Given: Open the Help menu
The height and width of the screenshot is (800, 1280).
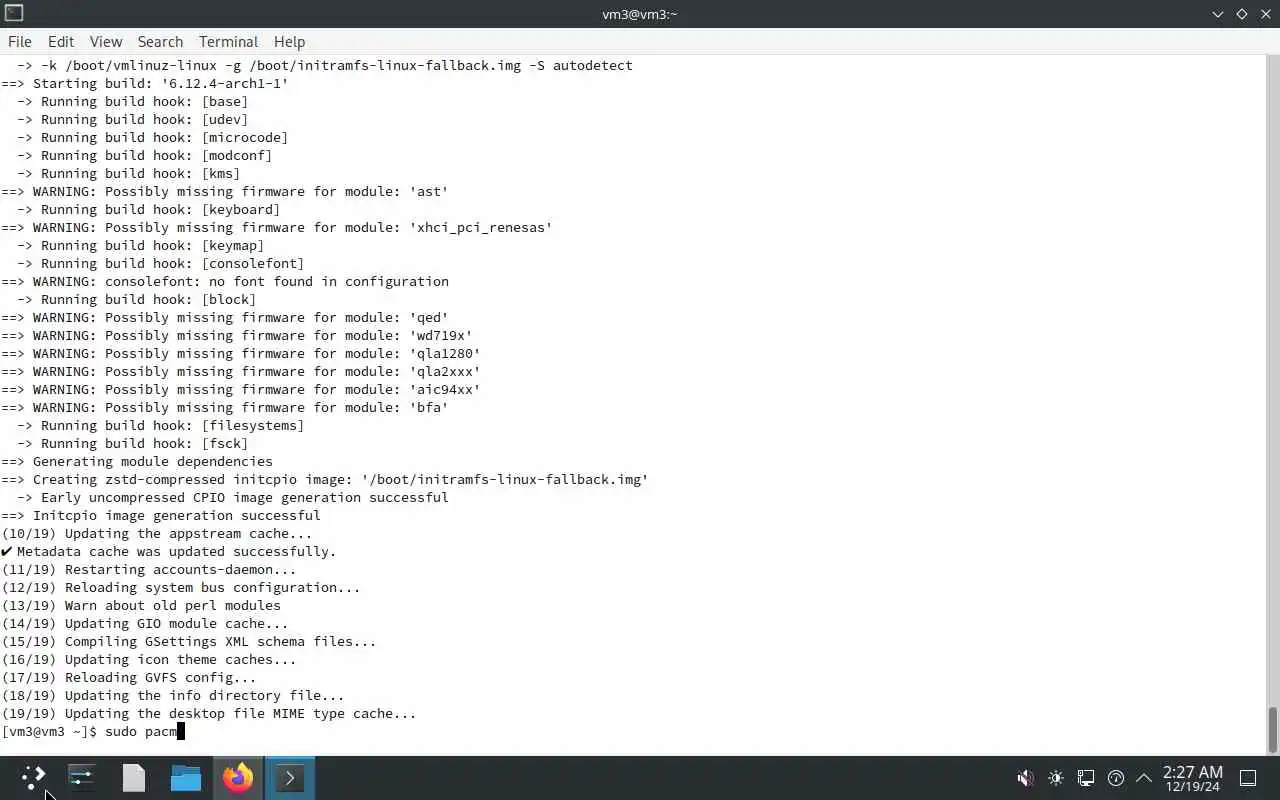Looking at the screenshot, I should point(289,41).
